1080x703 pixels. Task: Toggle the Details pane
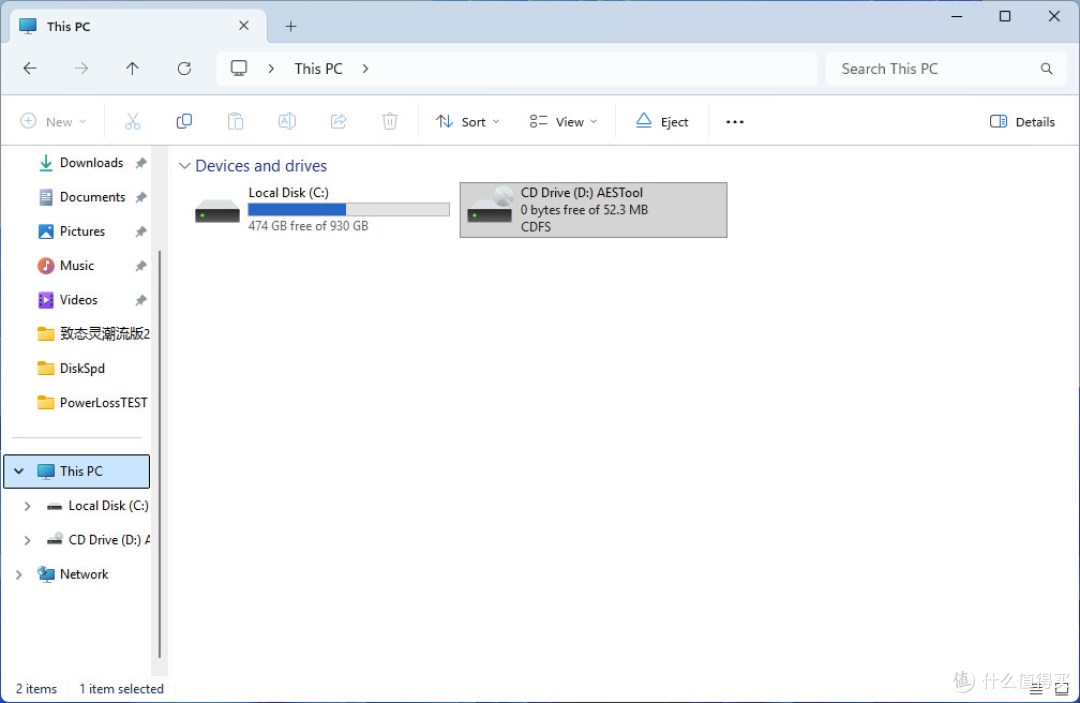[x=1022, y=122]
